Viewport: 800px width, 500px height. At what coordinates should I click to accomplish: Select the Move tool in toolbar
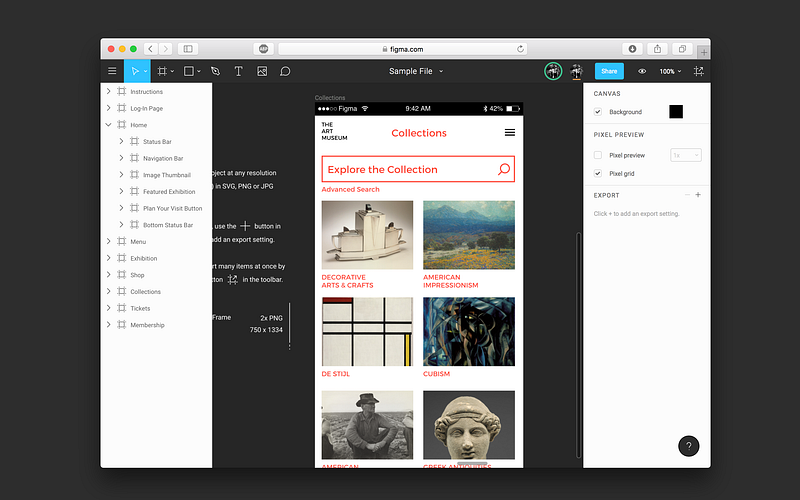pyautogui.click(x=133, y=71)
